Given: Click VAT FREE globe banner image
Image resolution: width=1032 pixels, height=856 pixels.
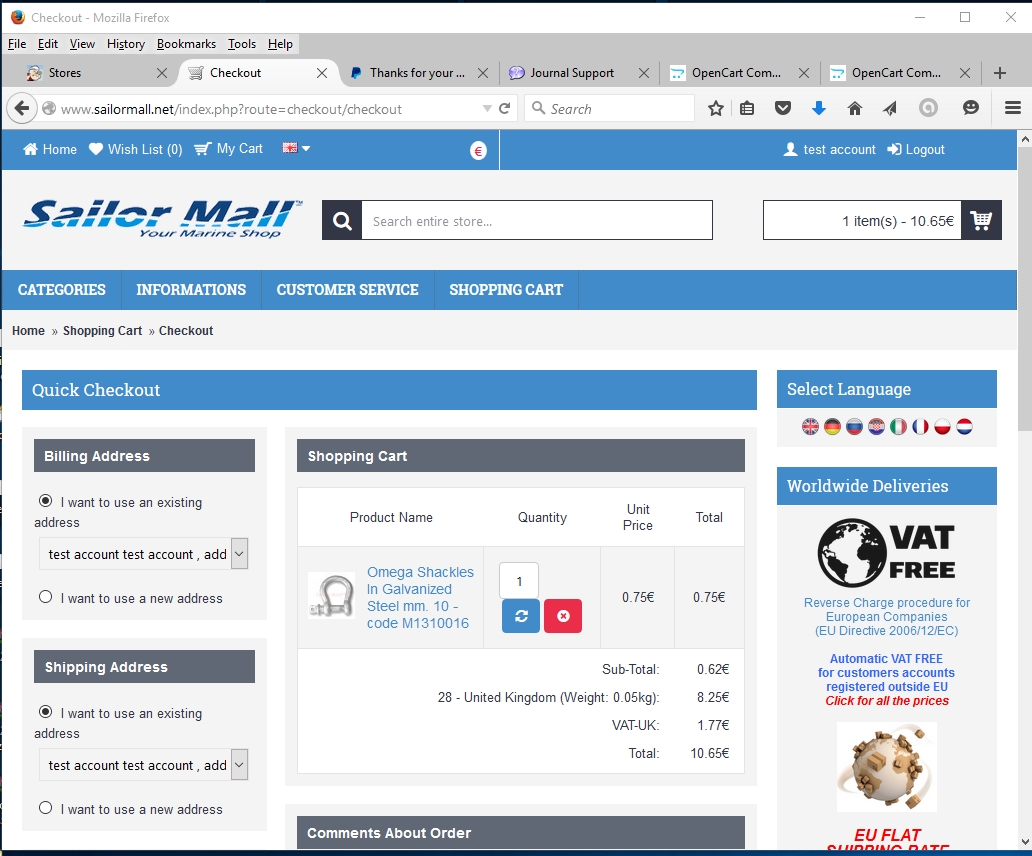Looking at the screenshot, I should tap(887, 553).
